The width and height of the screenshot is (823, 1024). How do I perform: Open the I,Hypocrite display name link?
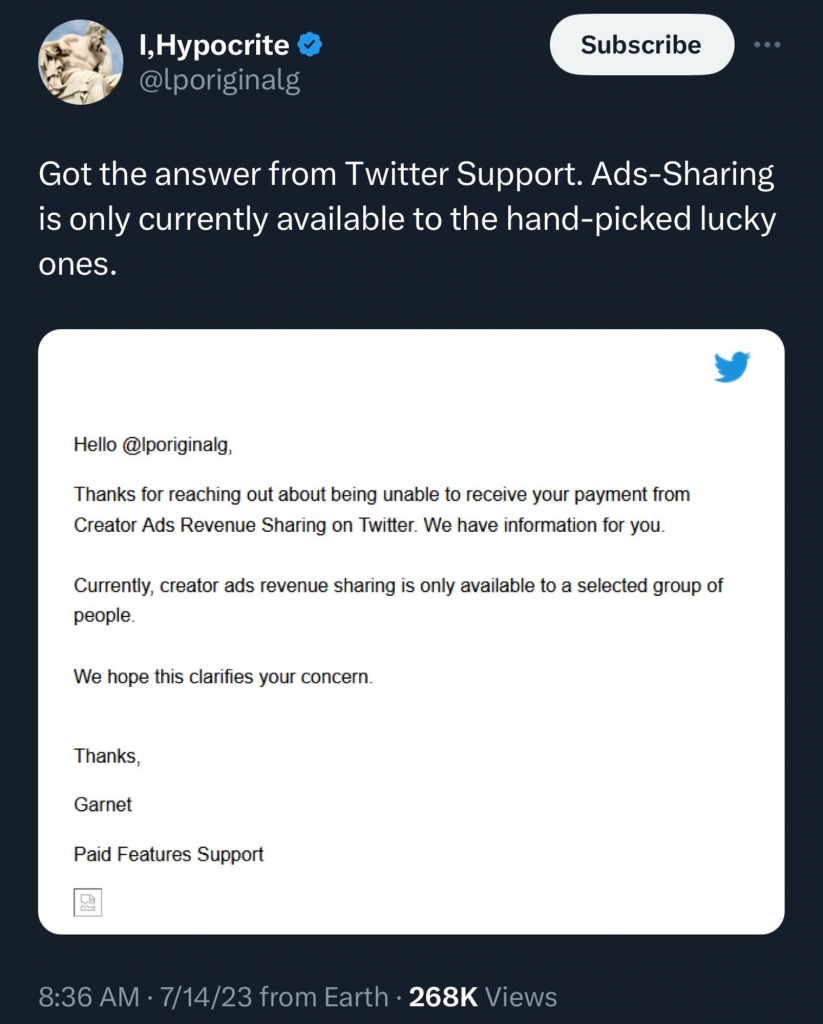pyautogui.click(x=214, y=46)
